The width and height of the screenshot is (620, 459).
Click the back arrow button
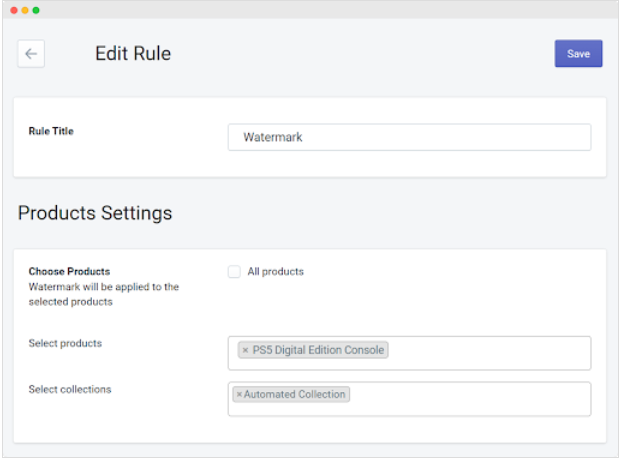point(31,54)
